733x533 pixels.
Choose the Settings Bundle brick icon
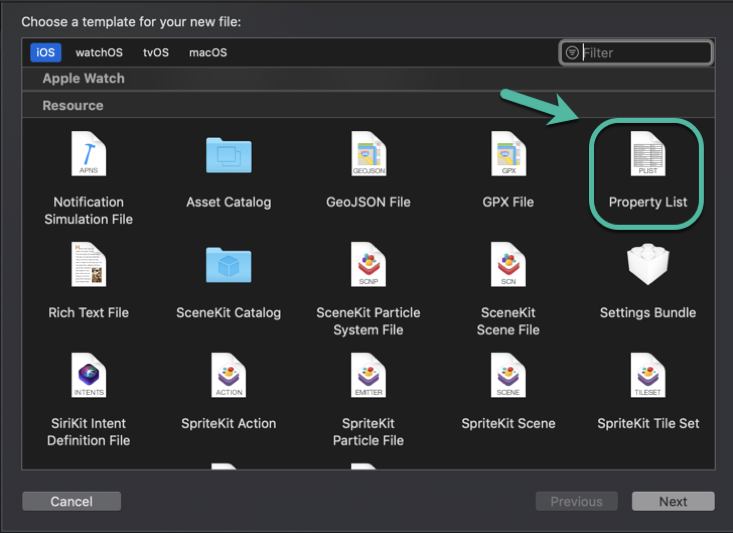click(648, 264)
